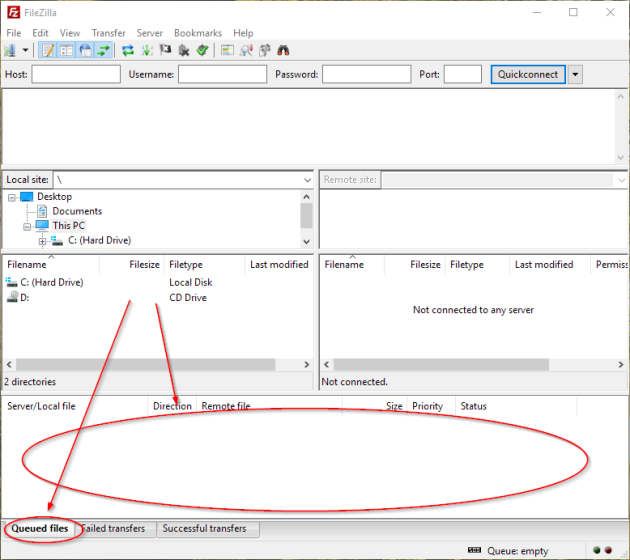
Task: Click into the Host input field
Action: coord(76,74)
